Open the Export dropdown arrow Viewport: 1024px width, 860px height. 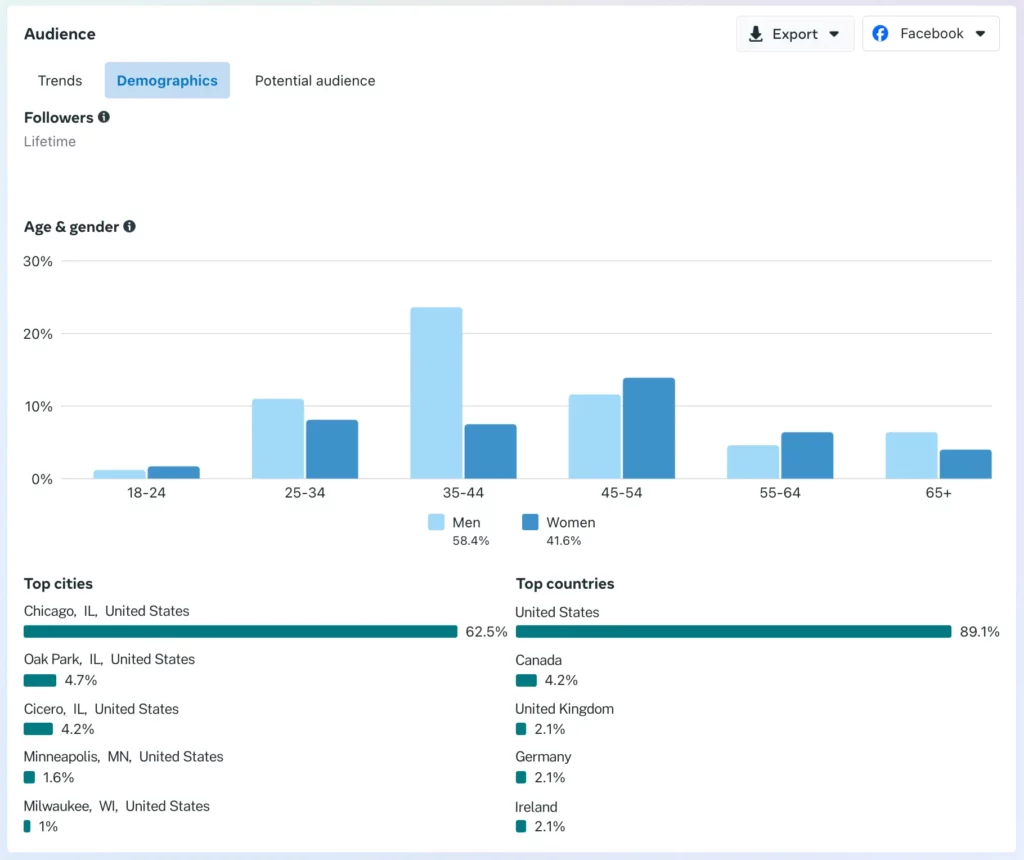coord(834,34)
